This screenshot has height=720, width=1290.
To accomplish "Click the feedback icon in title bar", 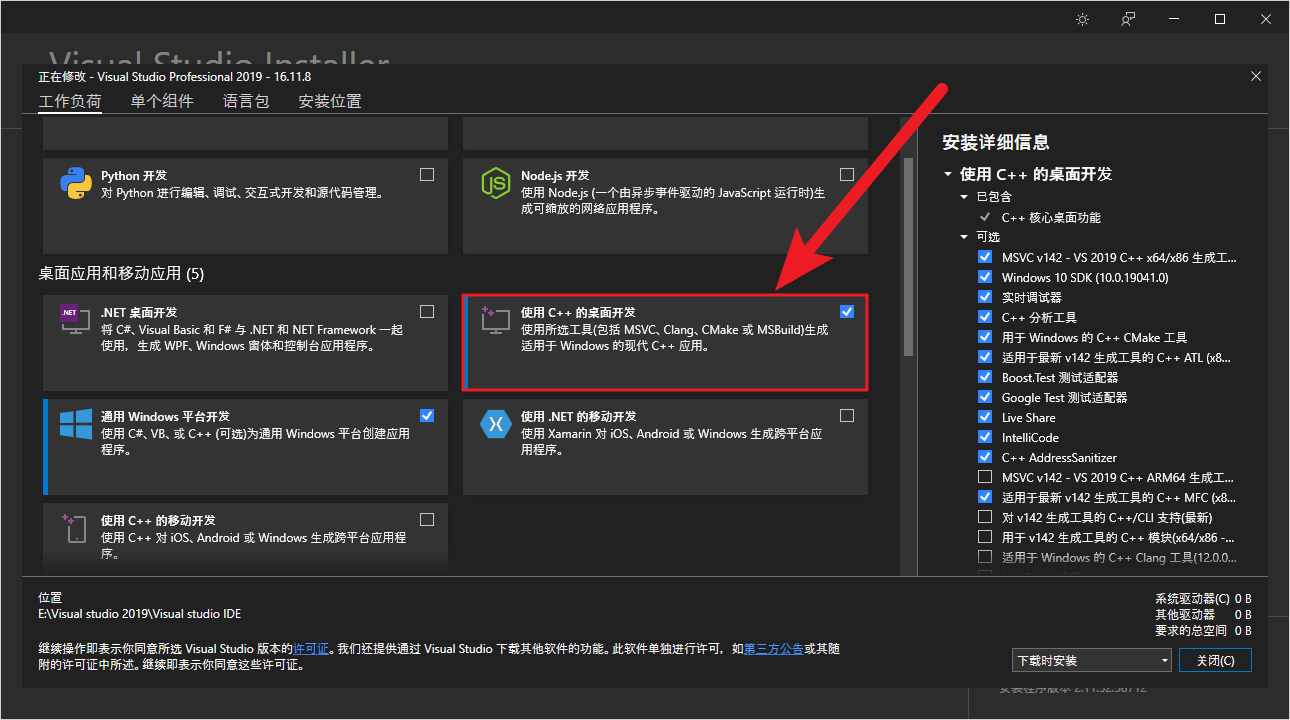I will click(x=1129, y=19).
